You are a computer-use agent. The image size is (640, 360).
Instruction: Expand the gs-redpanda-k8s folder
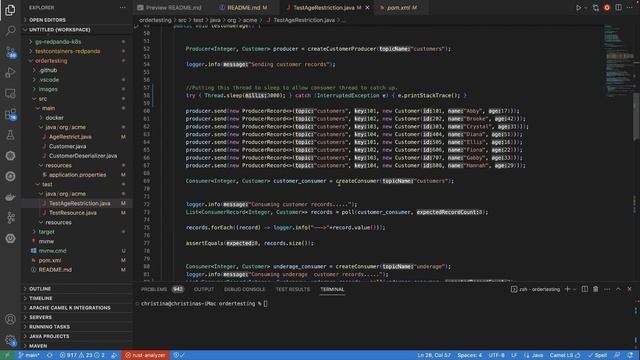[58, 42]
